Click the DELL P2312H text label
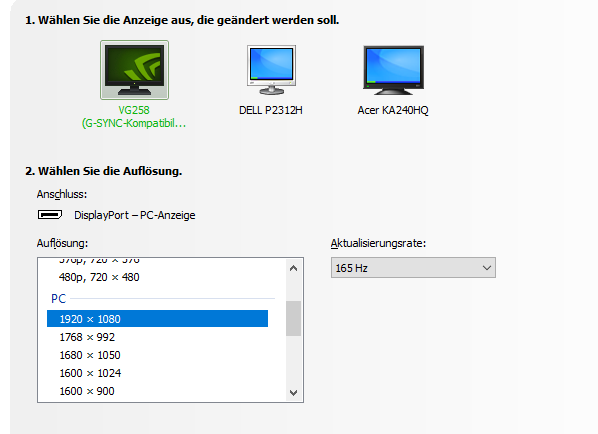 (x=271, y=110)
